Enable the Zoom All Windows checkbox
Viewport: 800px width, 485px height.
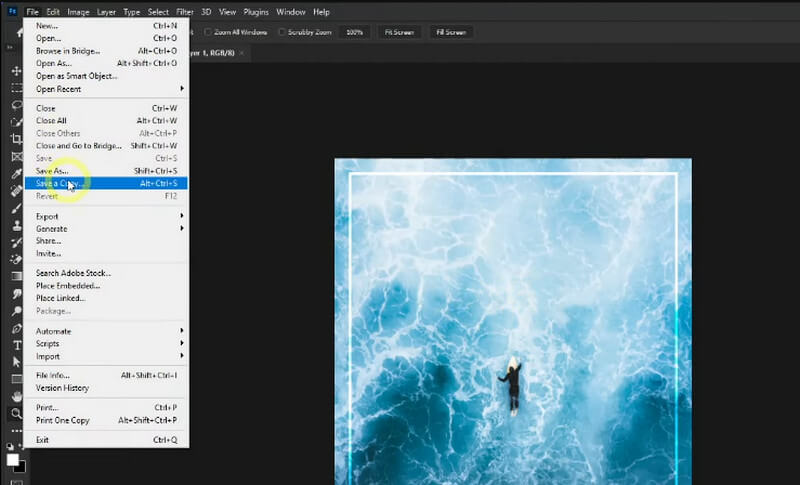pos(208,32)
